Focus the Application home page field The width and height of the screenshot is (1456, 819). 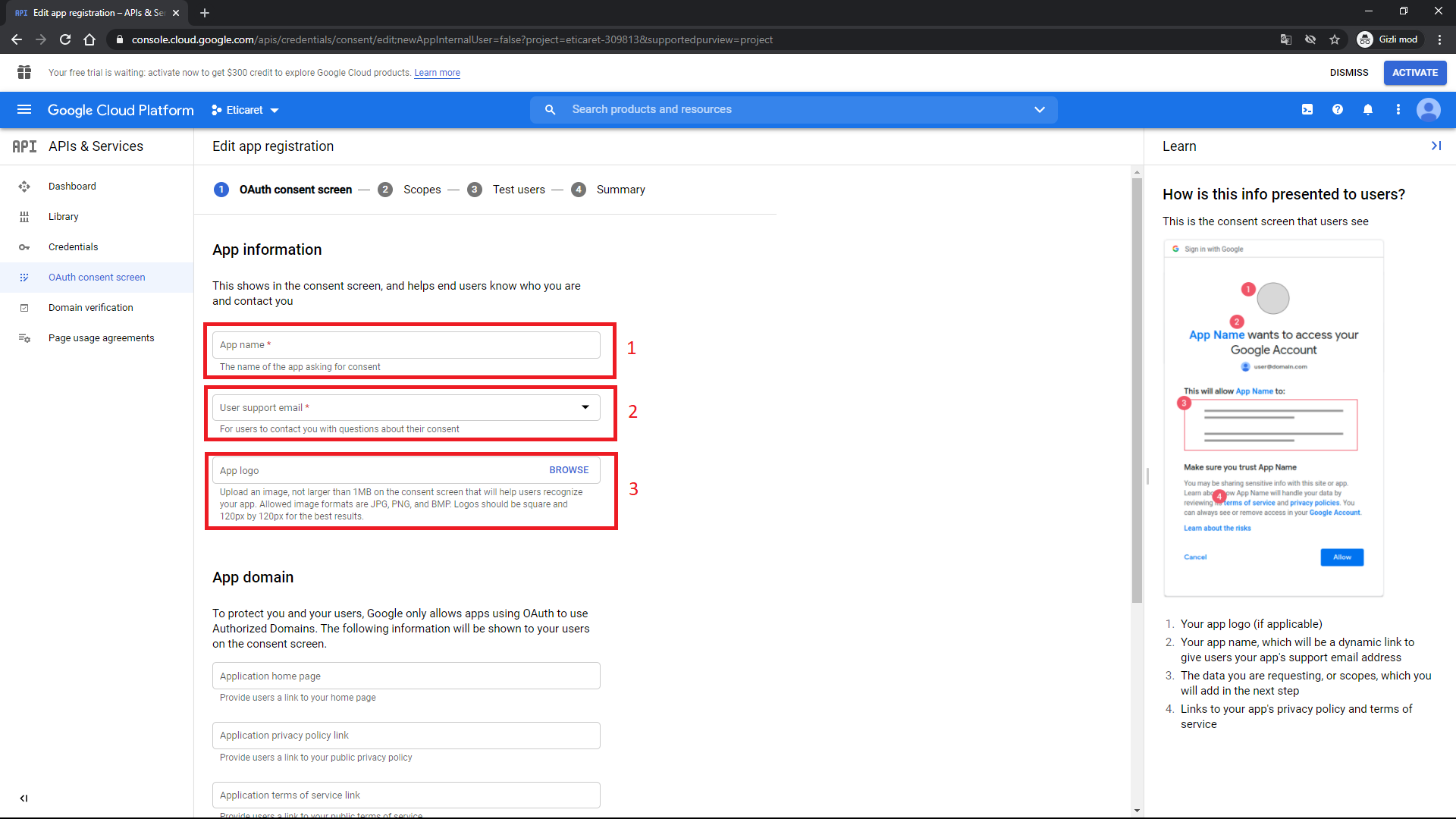coord(406,676)
